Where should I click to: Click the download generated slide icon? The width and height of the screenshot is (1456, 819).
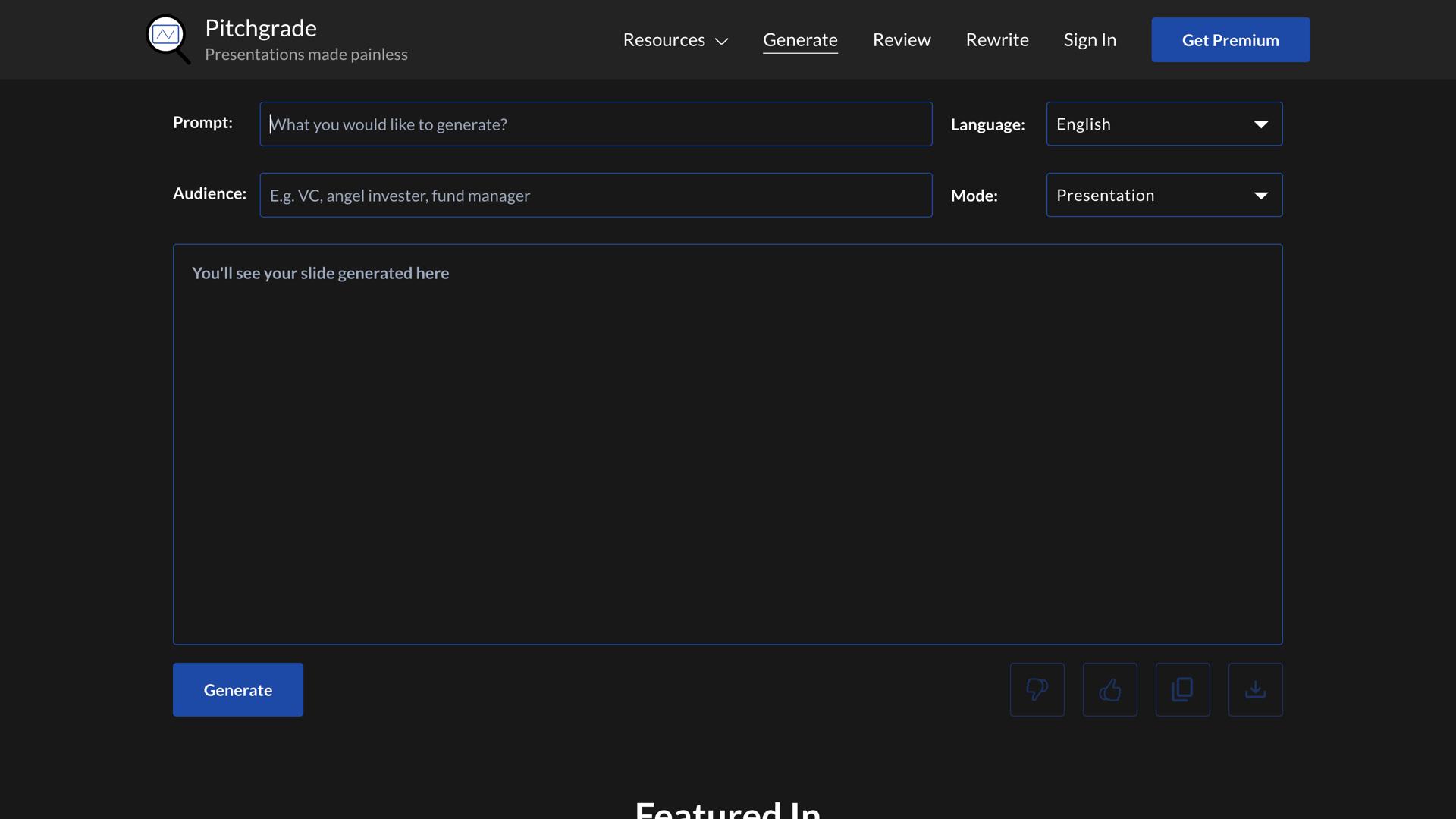[x=1255, y=689]
